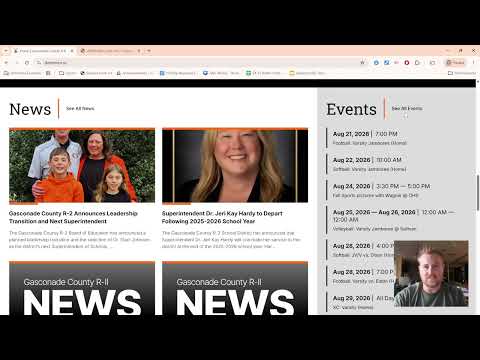480x360 pixels.
Task: Close the second browser tab
Action: [x=139, y=51]
